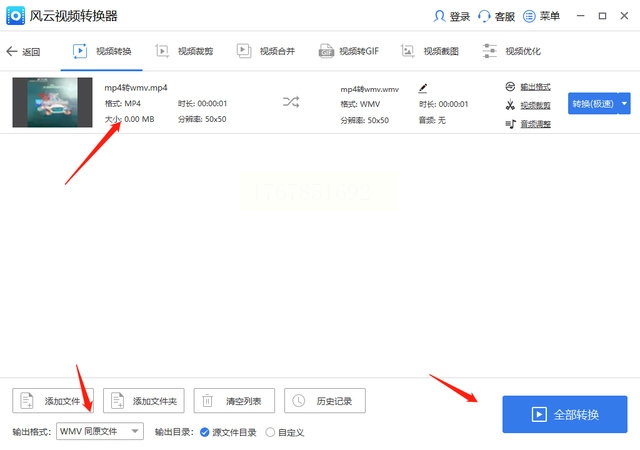The height and width of the screenshot is (450, 640).
Task: Click the shuffle convert arrows icon
Action: [291, 102]
